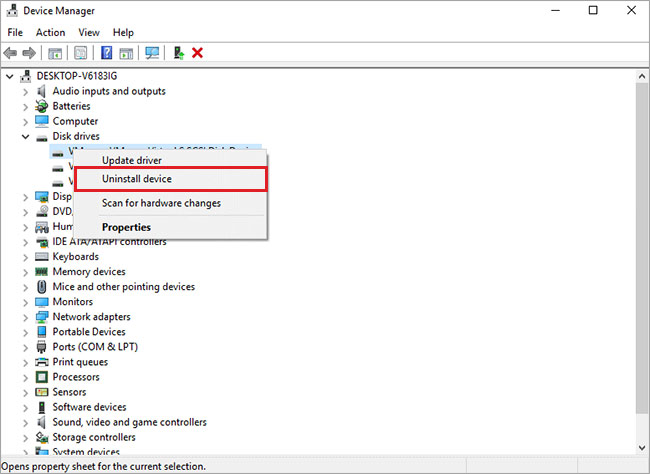Choose Uninstall device from context menu

pyautogui.click(x=137, y=179)
